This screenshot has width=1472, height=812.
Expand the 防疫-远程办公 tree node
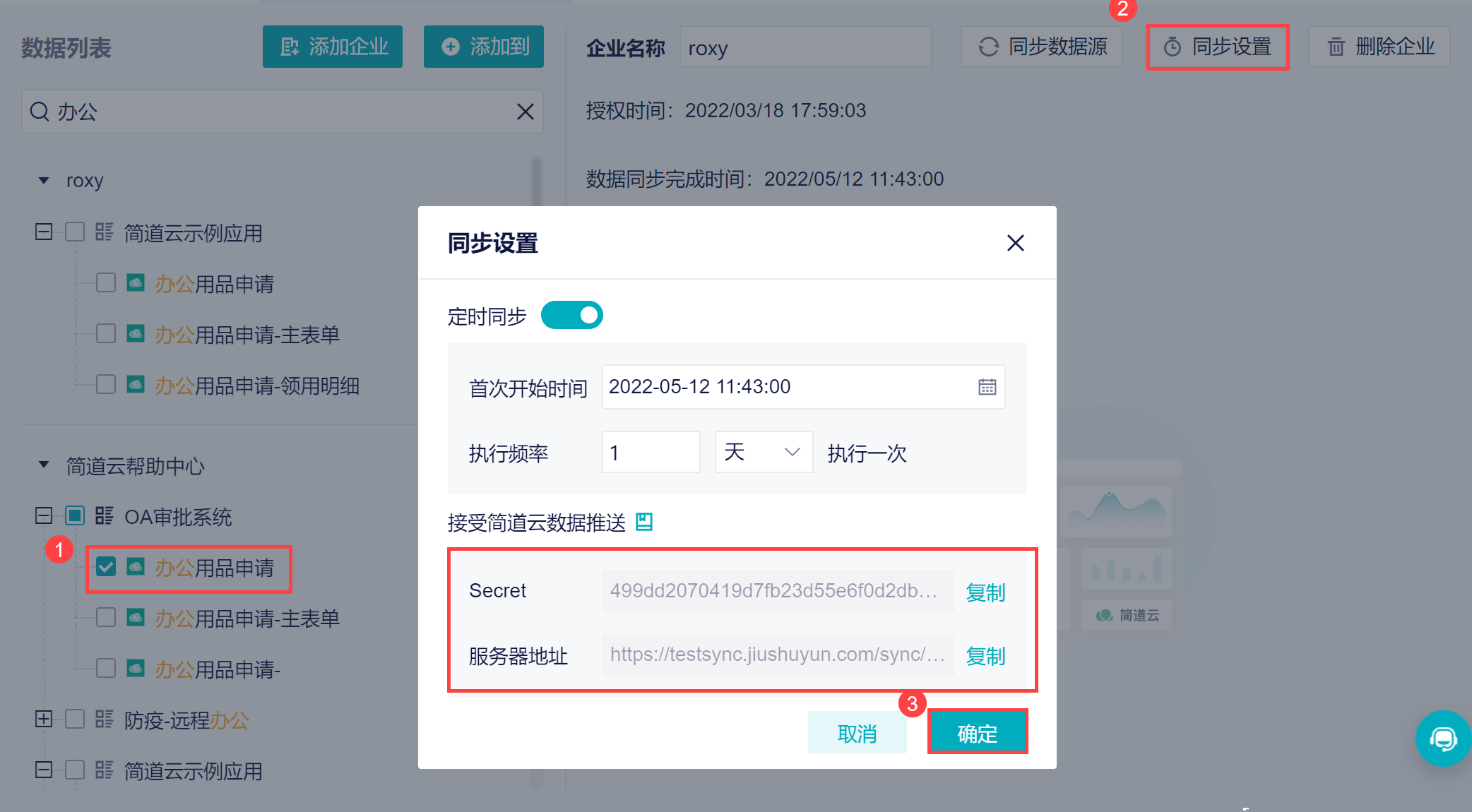click(44, 720)
